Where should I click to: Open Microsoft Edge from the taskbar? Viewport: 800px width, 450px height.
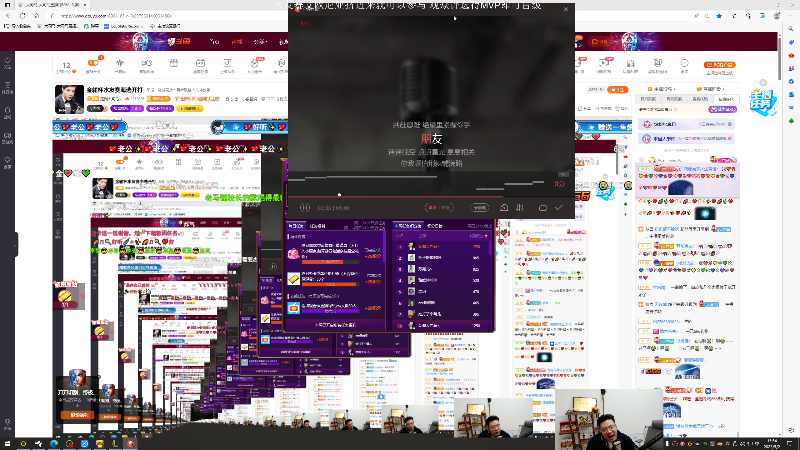54,444
